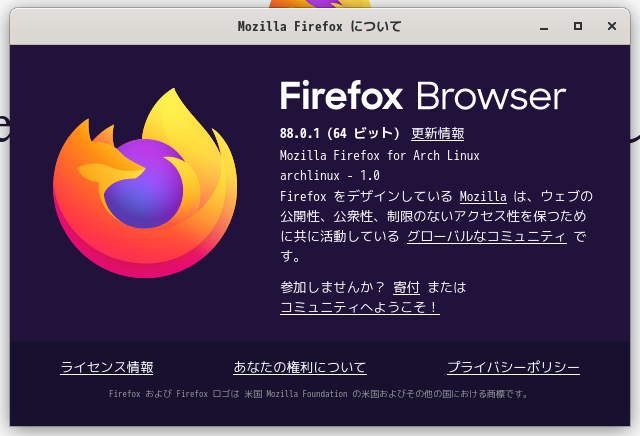640x436 pixels.
Task: Click the Firefox logo image
Action: tap(145, 183)
